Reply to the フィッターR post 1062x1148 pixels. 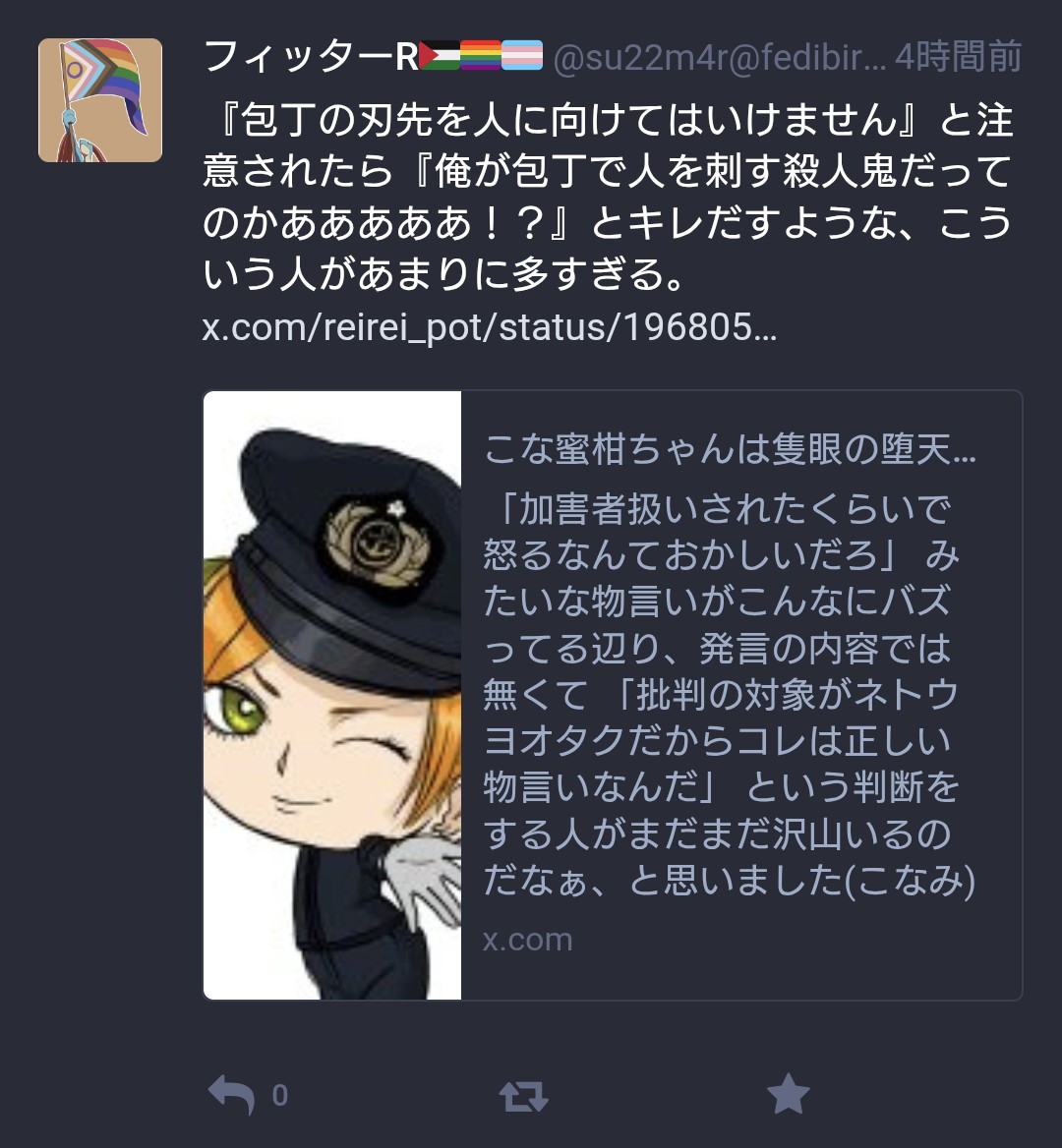point(231,1095)
